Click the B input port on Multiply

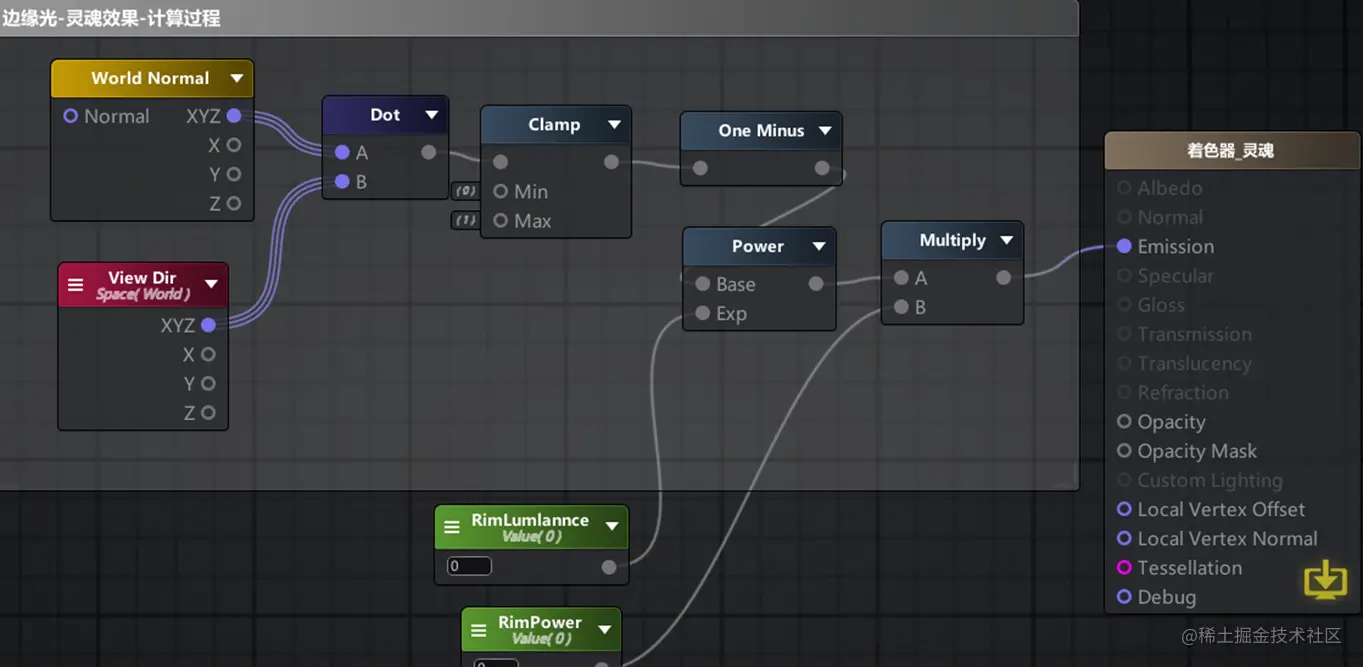901,307
